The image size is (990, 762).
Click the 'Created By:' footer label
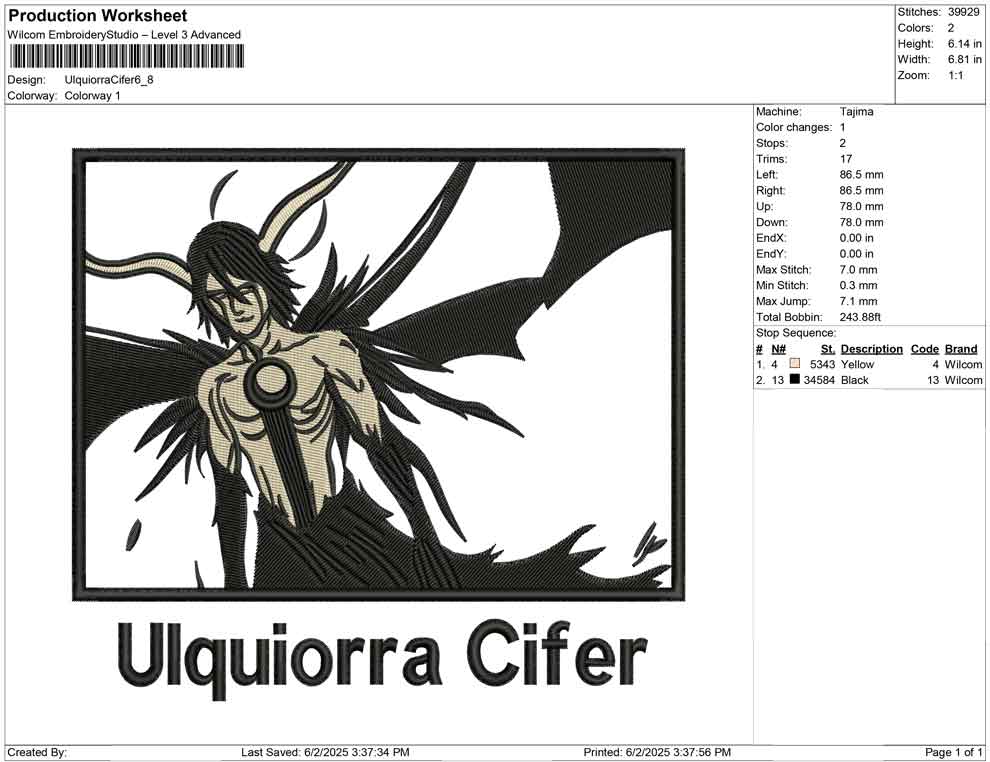coord(37,752)
